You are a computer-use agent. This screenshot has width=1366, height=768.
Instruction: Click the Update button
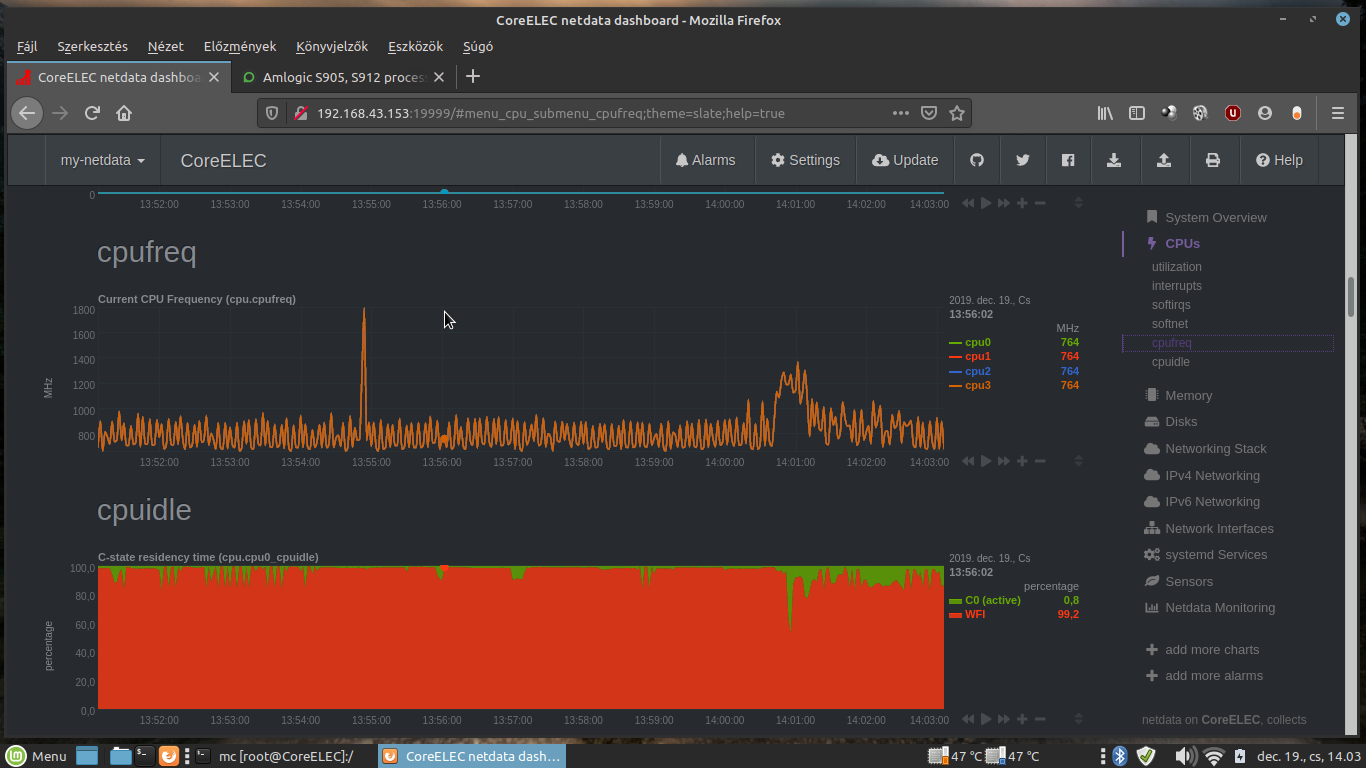coord(905,160)
